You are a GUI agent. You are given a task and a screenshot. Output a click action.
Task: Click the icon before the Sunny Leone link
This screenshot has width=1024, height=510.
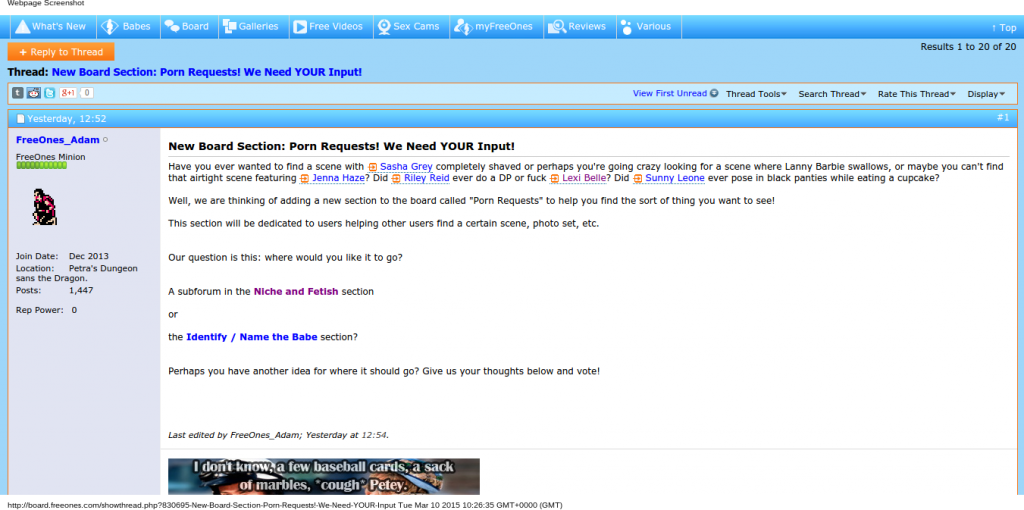[x=638, y=178]
